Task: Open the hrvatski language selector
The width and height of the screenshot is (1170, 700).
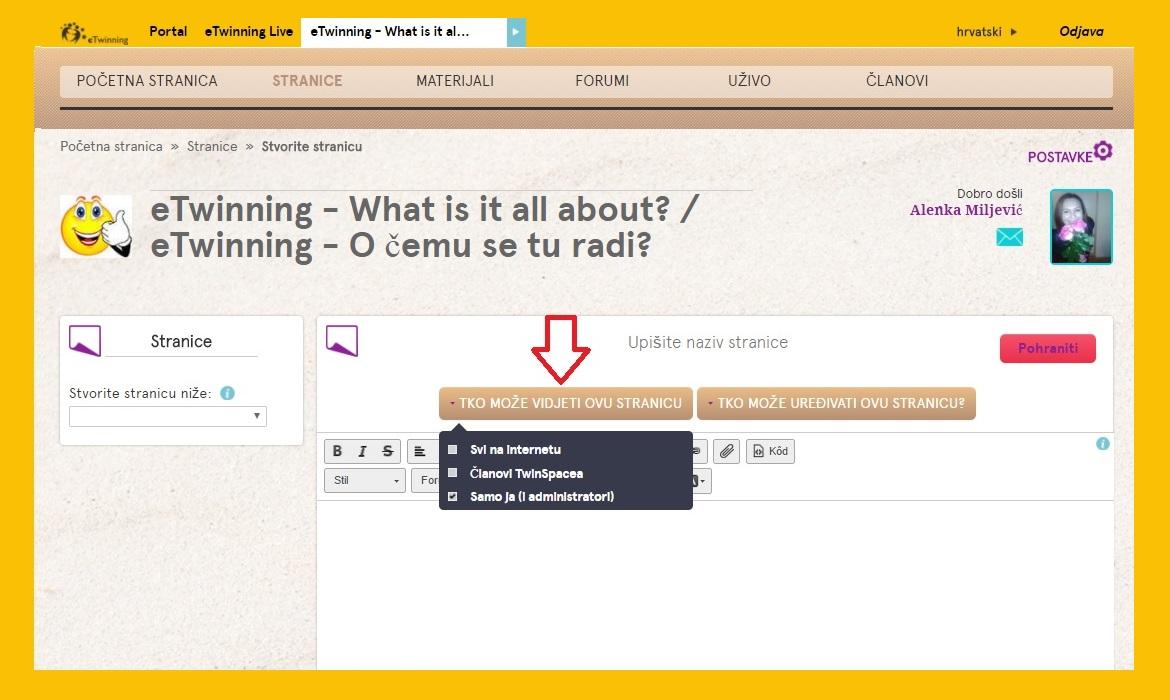Action: pyautogui.click(x=986, y=32)
